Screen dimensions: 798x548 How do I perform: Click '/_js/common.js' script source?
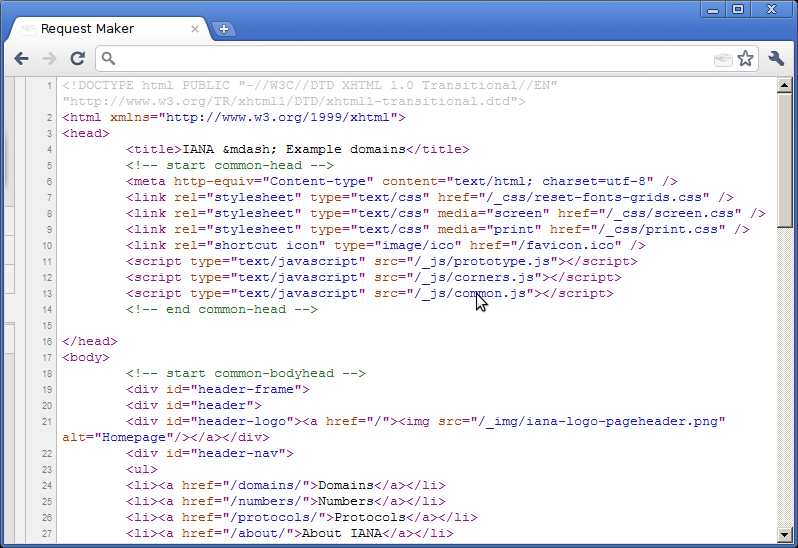tap(470, 294)
